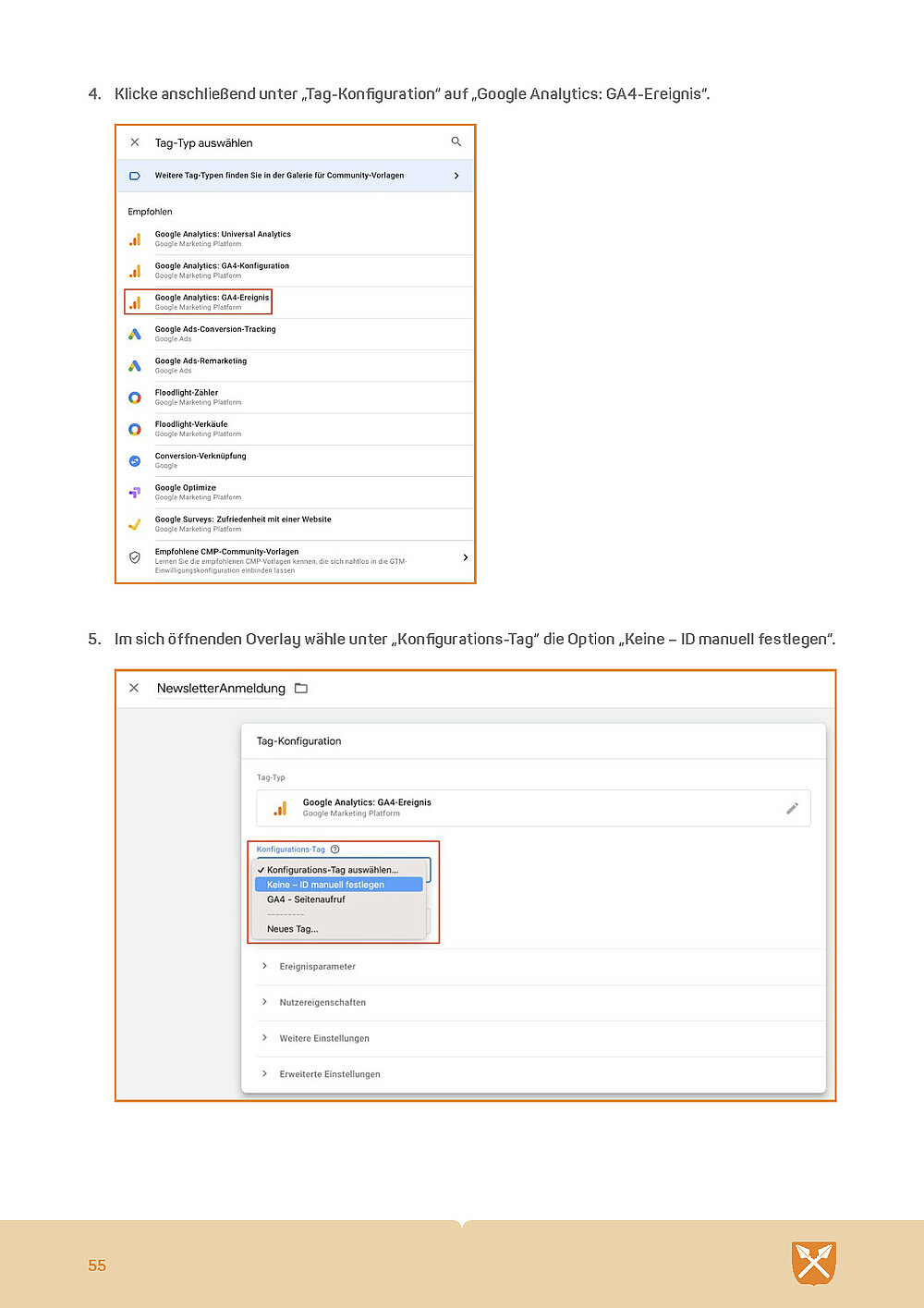The height and width of the screenshot is (1308, 924).
Task: Choose Google Ads-Conversion-Tracking icon
Action: pos(135,334)
